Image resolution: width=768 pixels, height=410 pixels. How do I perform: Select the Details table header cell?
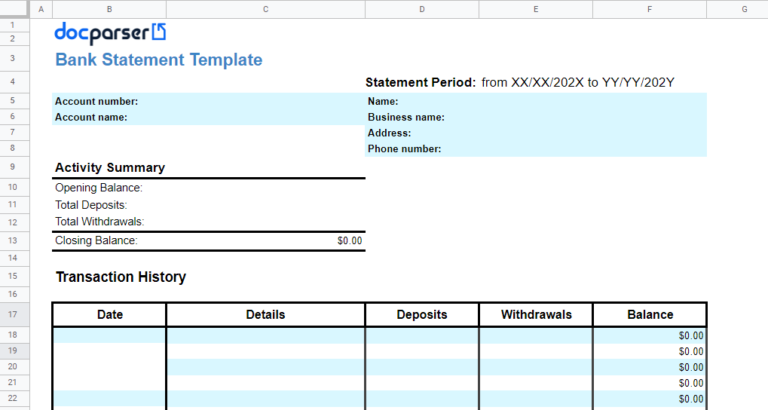pos(265,314)
